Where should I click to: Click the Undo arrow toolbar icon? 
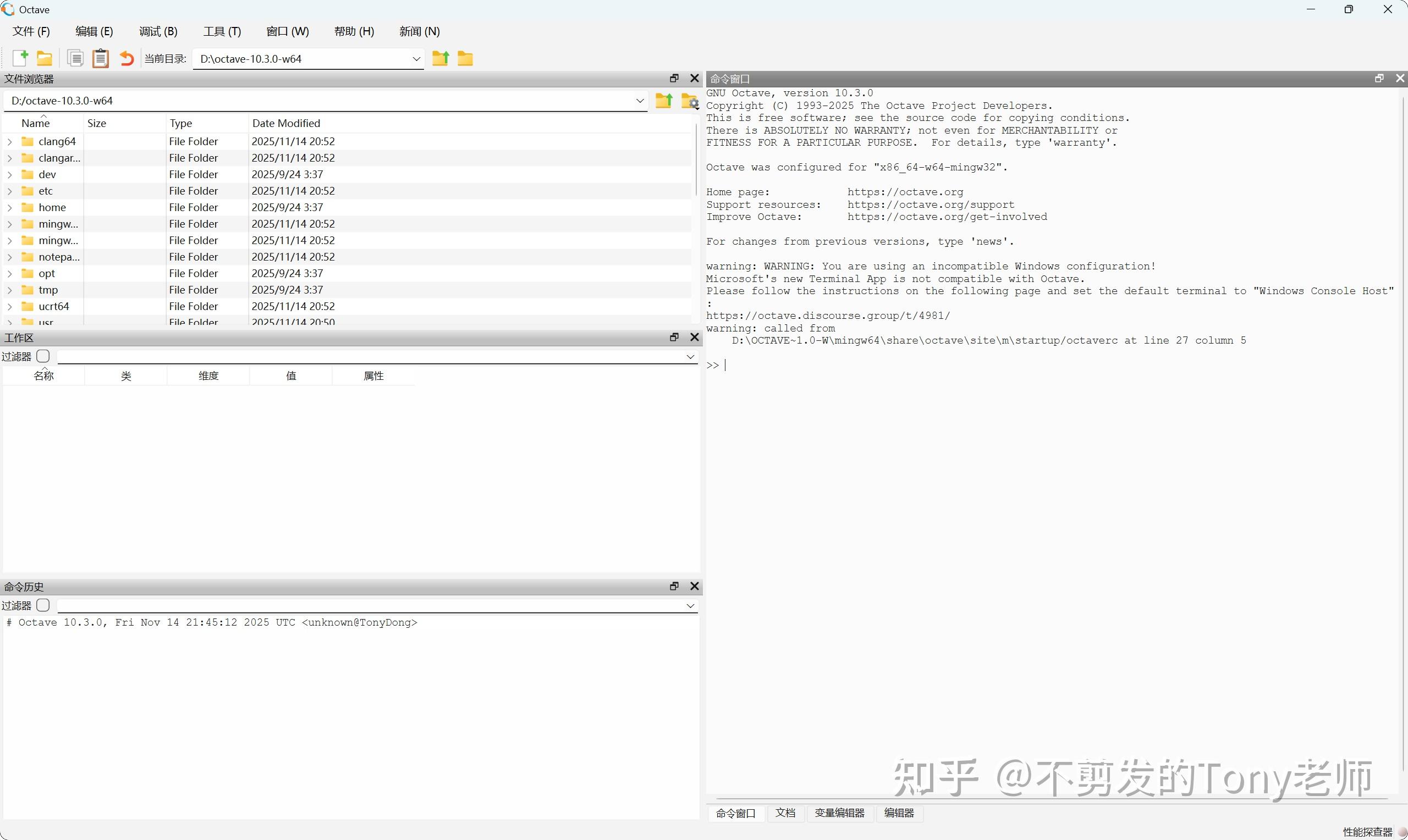click(127, 58)
